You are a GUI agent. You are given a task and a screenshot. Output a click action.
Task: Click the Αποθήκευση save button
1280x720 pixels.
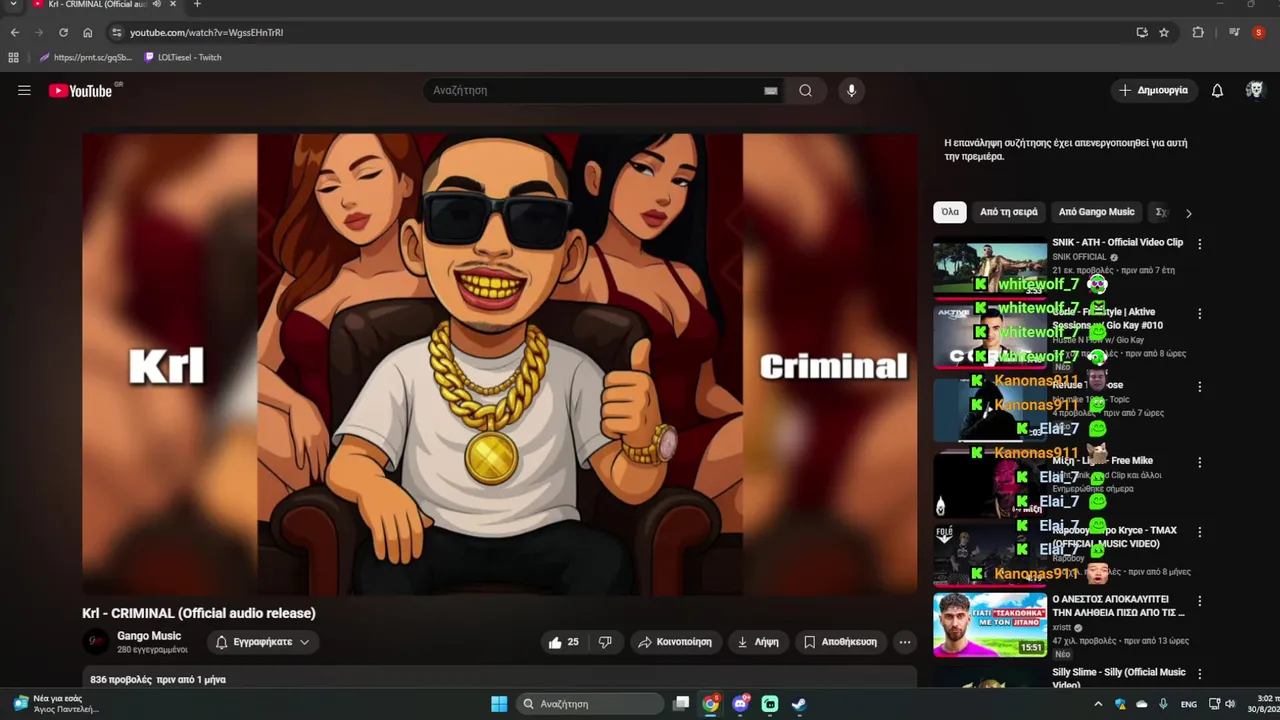point(840,642)
